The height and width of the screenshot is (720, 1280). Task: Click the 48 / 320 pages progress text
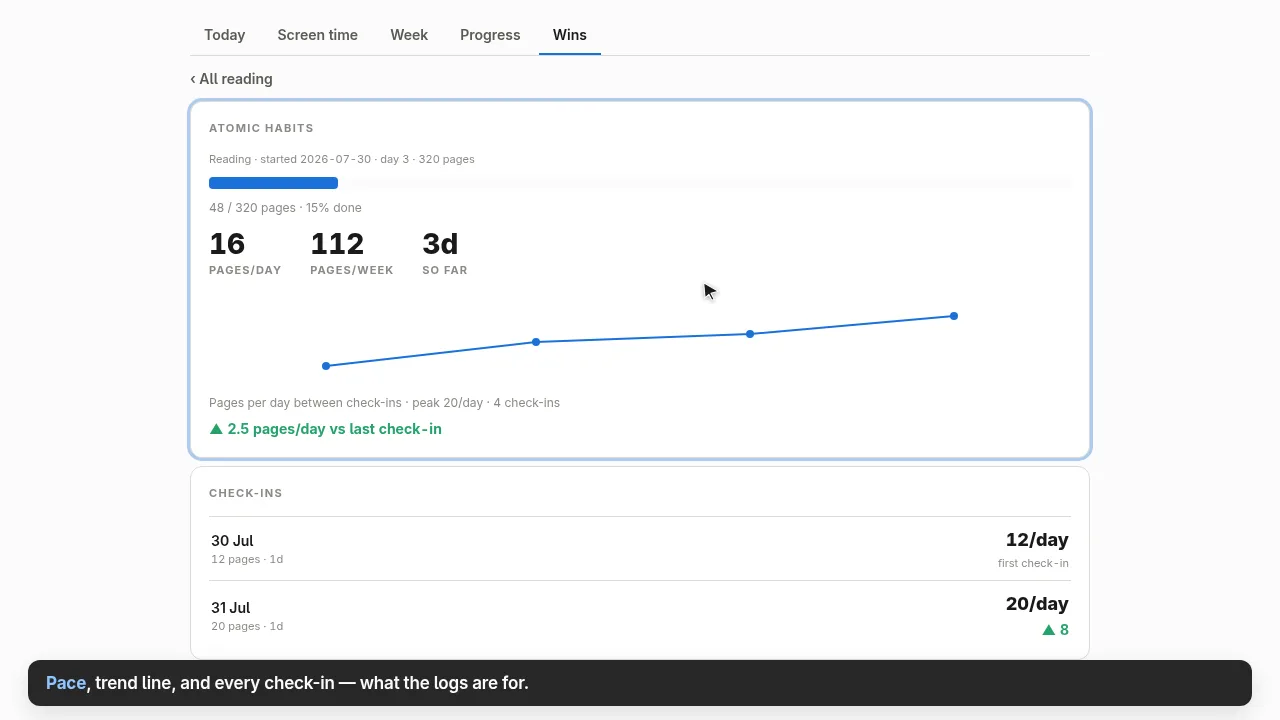click(x=285, y=208)
